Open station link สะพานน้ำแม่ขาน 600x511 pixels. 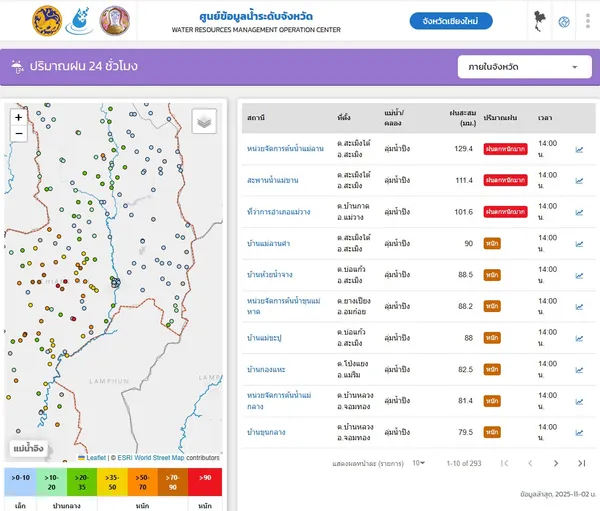coord(274,181)
